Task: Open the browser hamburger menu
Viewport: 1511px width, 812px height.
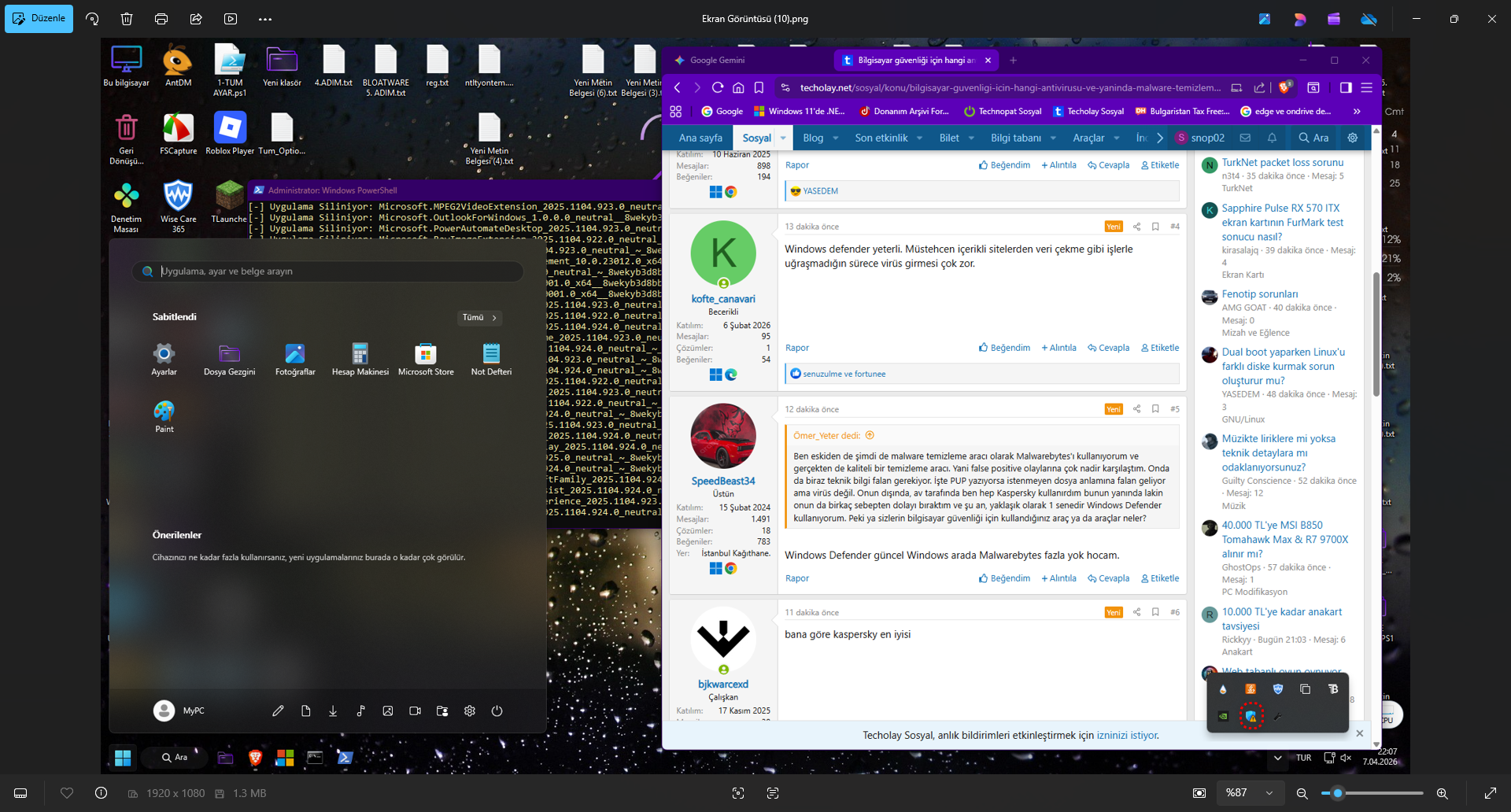Action: [1367, 87]
